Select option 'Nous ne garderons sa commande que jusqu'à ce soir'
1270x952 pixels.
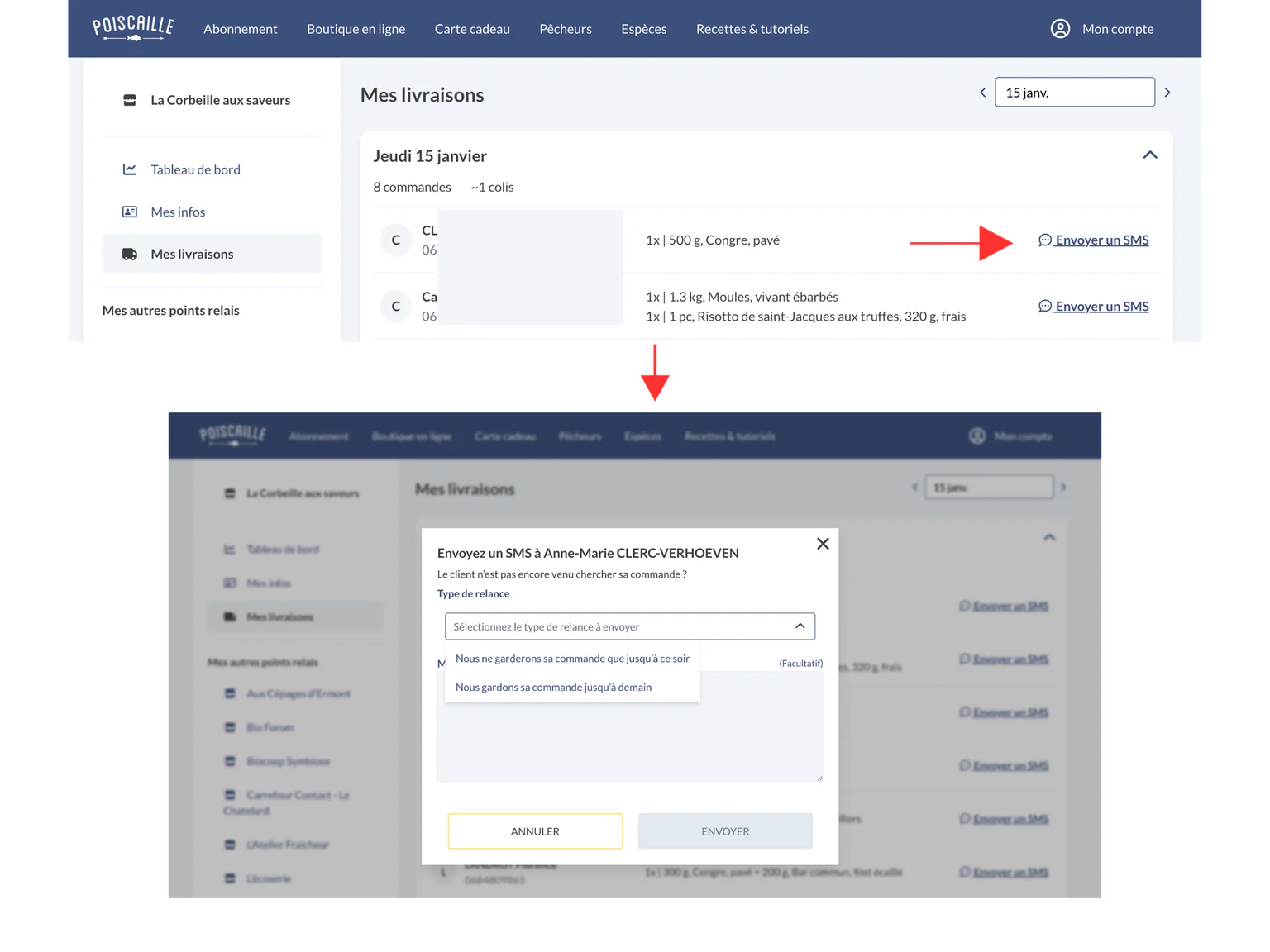point(572,659)
